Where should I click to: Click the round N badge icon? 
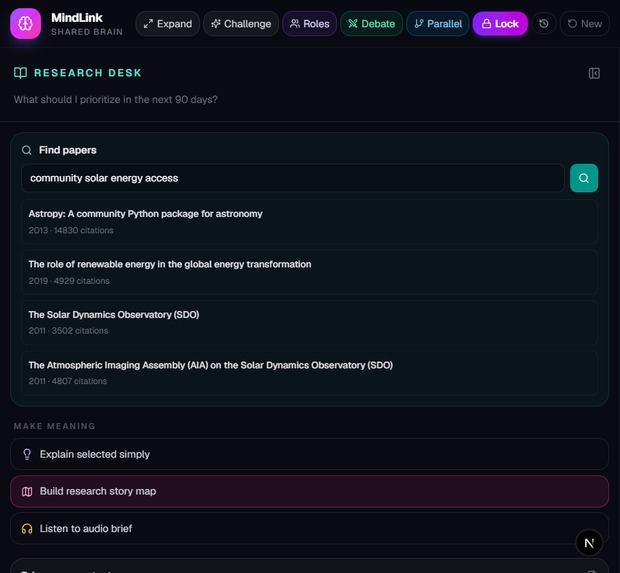coord(589,543)
